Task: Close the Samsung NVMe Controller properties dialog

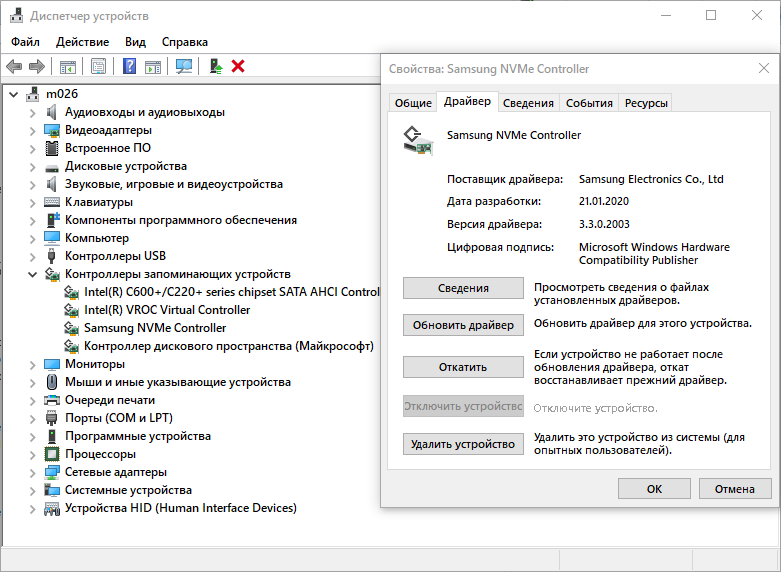Action: coord(764,68)
